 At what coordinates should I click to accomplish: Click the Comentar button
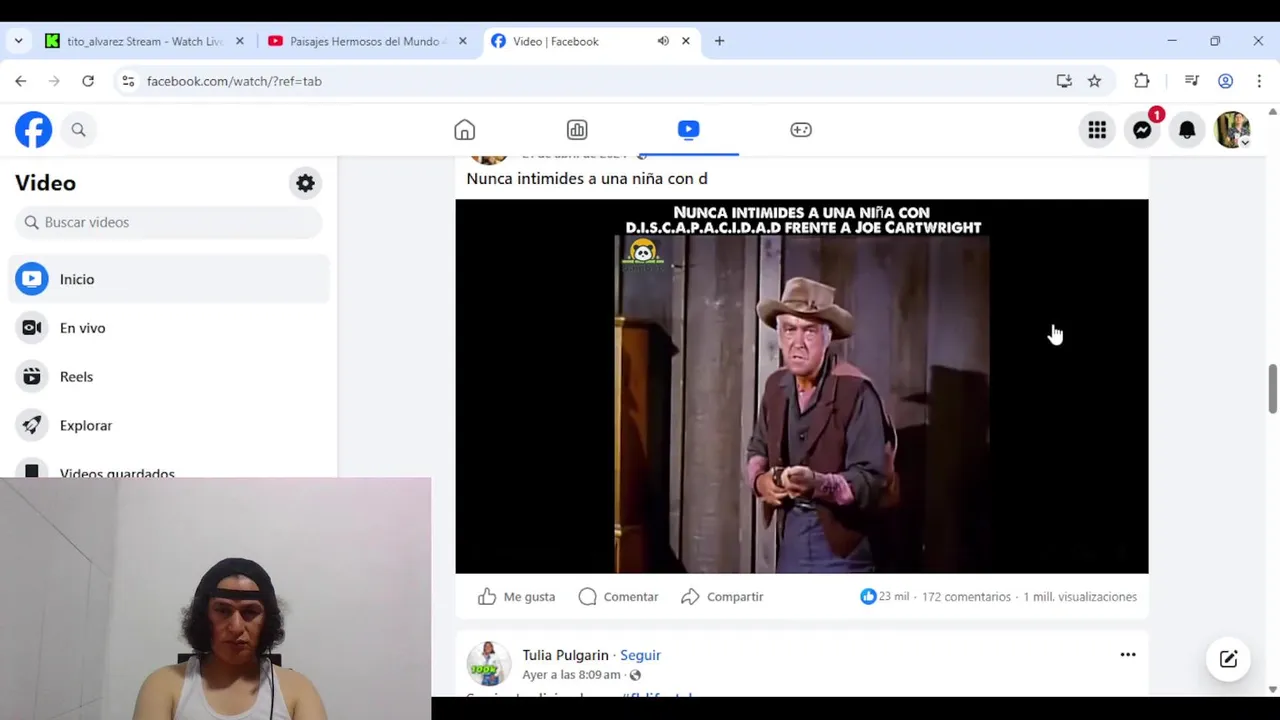[x=618, y=597]
